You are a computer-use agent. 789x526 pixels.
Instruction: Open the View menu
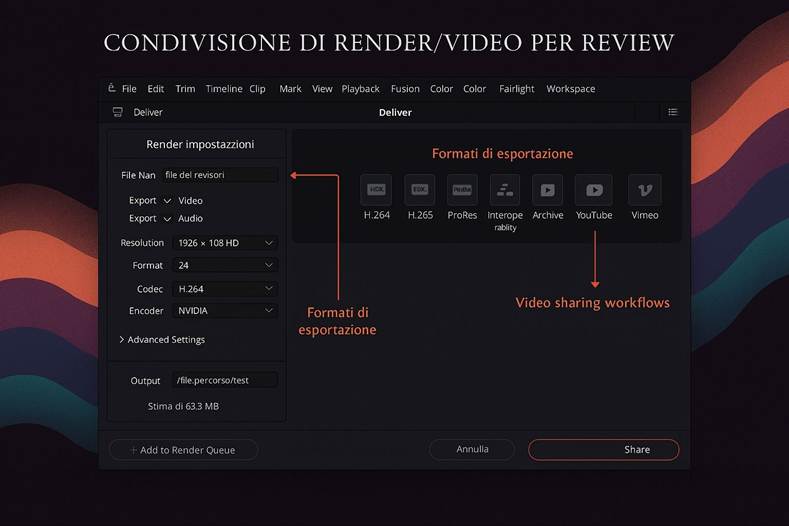tap(322, 89)
